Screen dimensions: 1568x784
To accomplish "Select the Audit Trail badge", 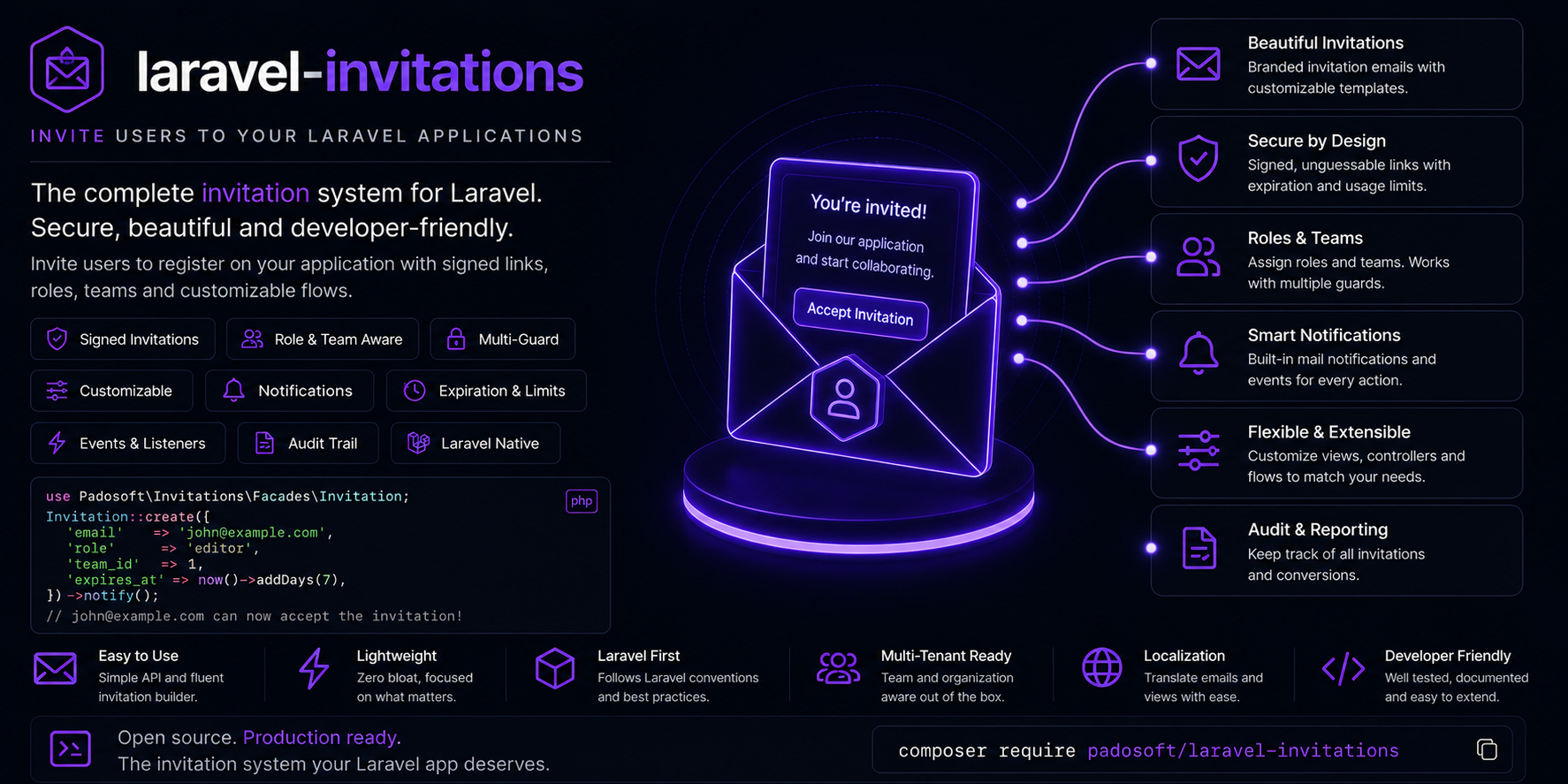I will coord(308,443).
